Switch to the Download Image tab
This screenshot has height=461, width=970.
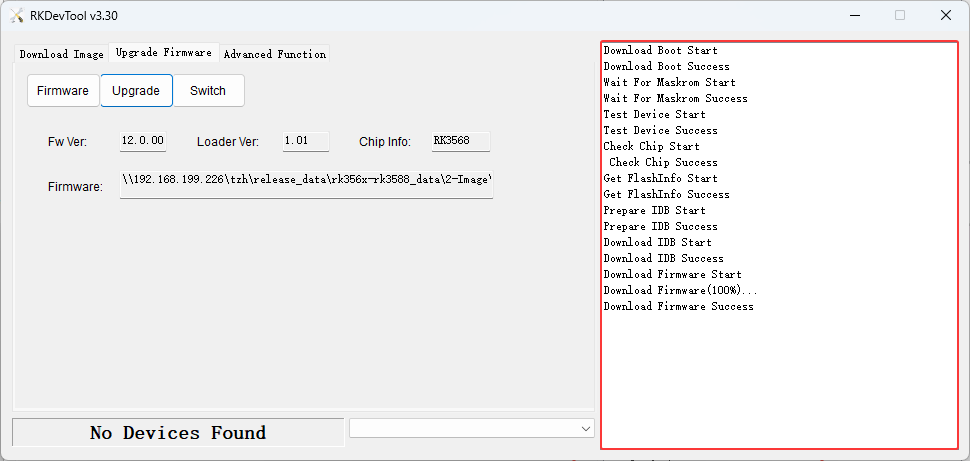pyautogui.click(x=61, y=54)
